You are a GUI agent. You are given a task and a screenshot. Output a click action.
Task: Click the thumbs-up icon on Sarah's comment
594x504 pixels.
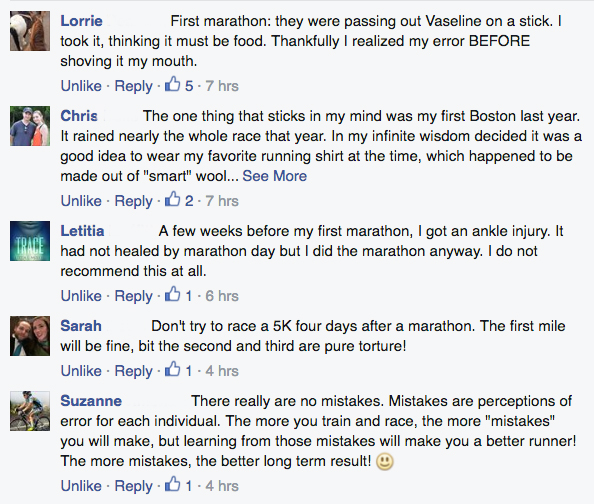(172, 369)
